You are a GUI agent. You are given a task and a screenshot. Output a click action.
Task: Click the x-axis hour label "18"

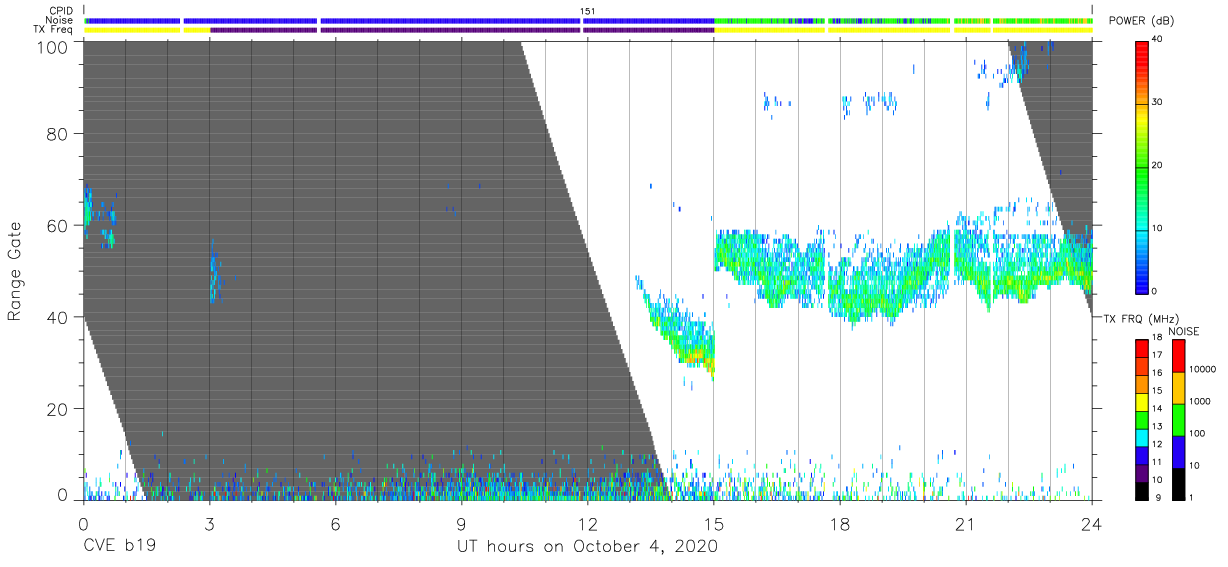point(840,522)
